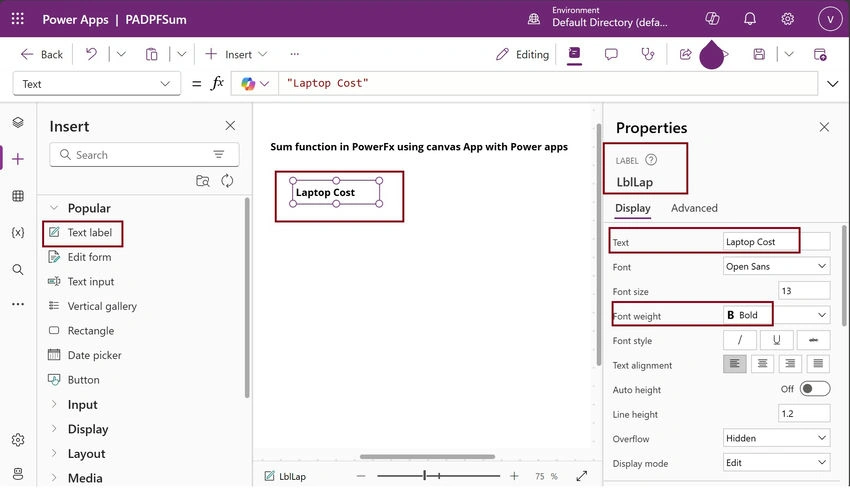
Task: Select the Laptop Cost label on canvas
Action: coord(336,192)
